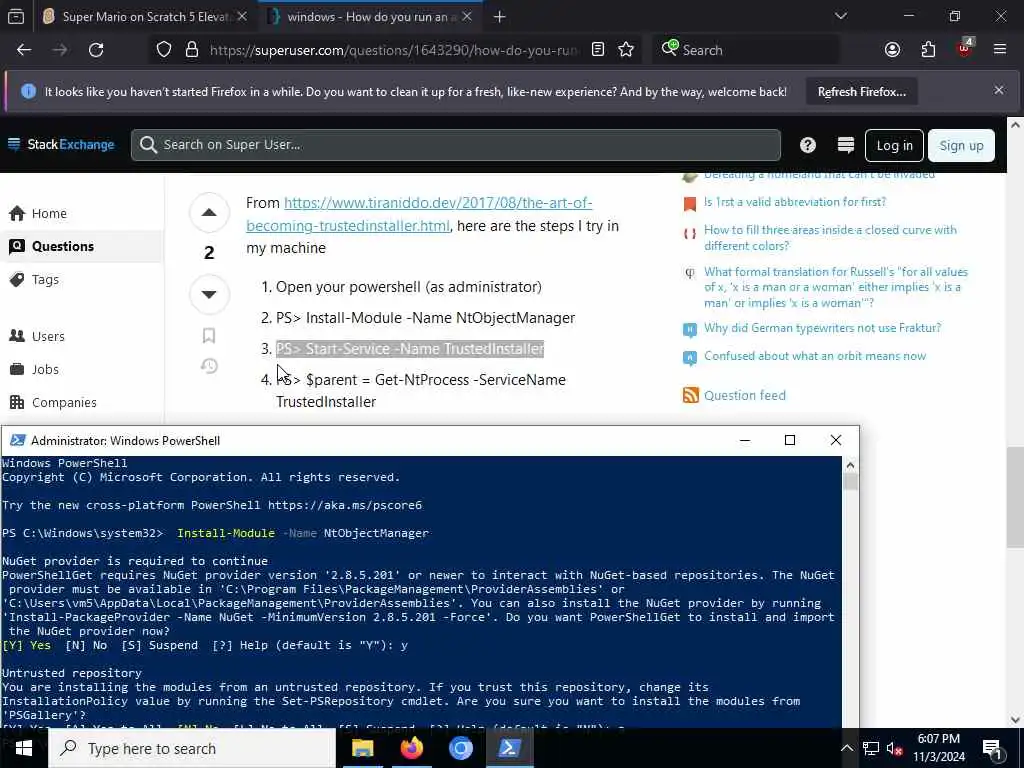The width and height of the screenshot is (1024, 768).
Task: Maximize the Administrator PowerShell window
Action: [790, 440]
